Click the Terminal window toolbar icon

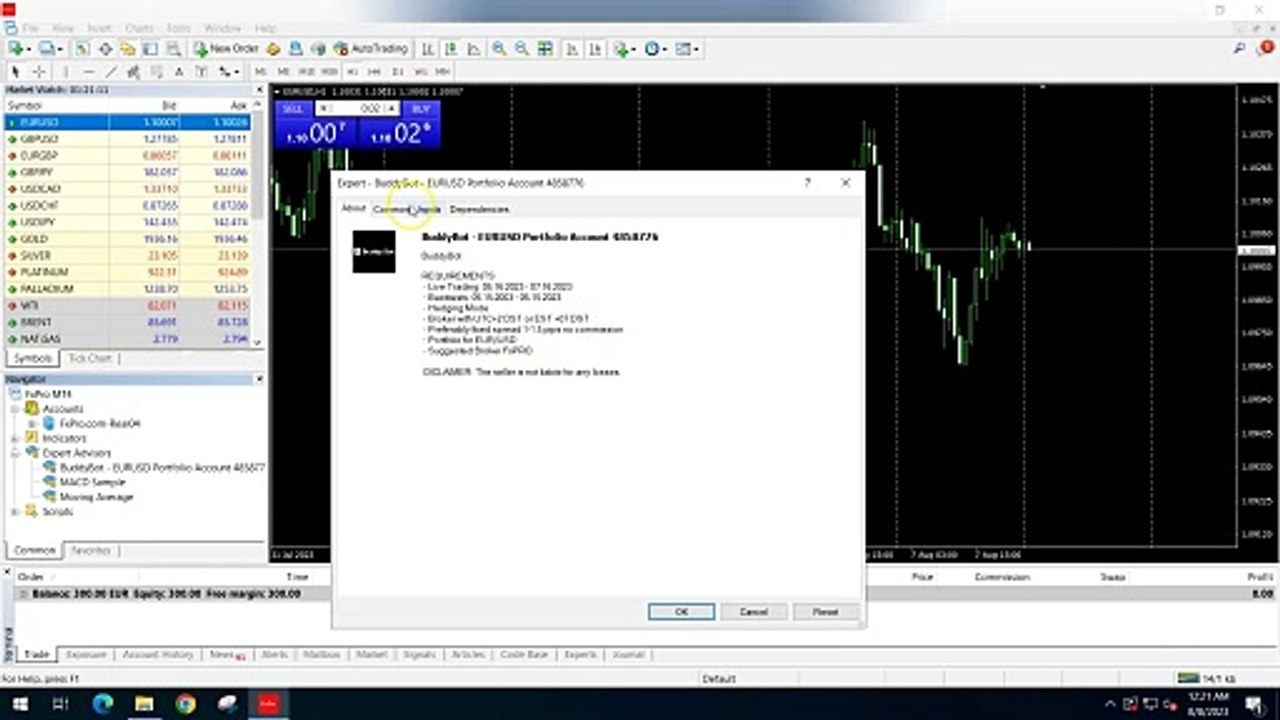click(150, 48)
